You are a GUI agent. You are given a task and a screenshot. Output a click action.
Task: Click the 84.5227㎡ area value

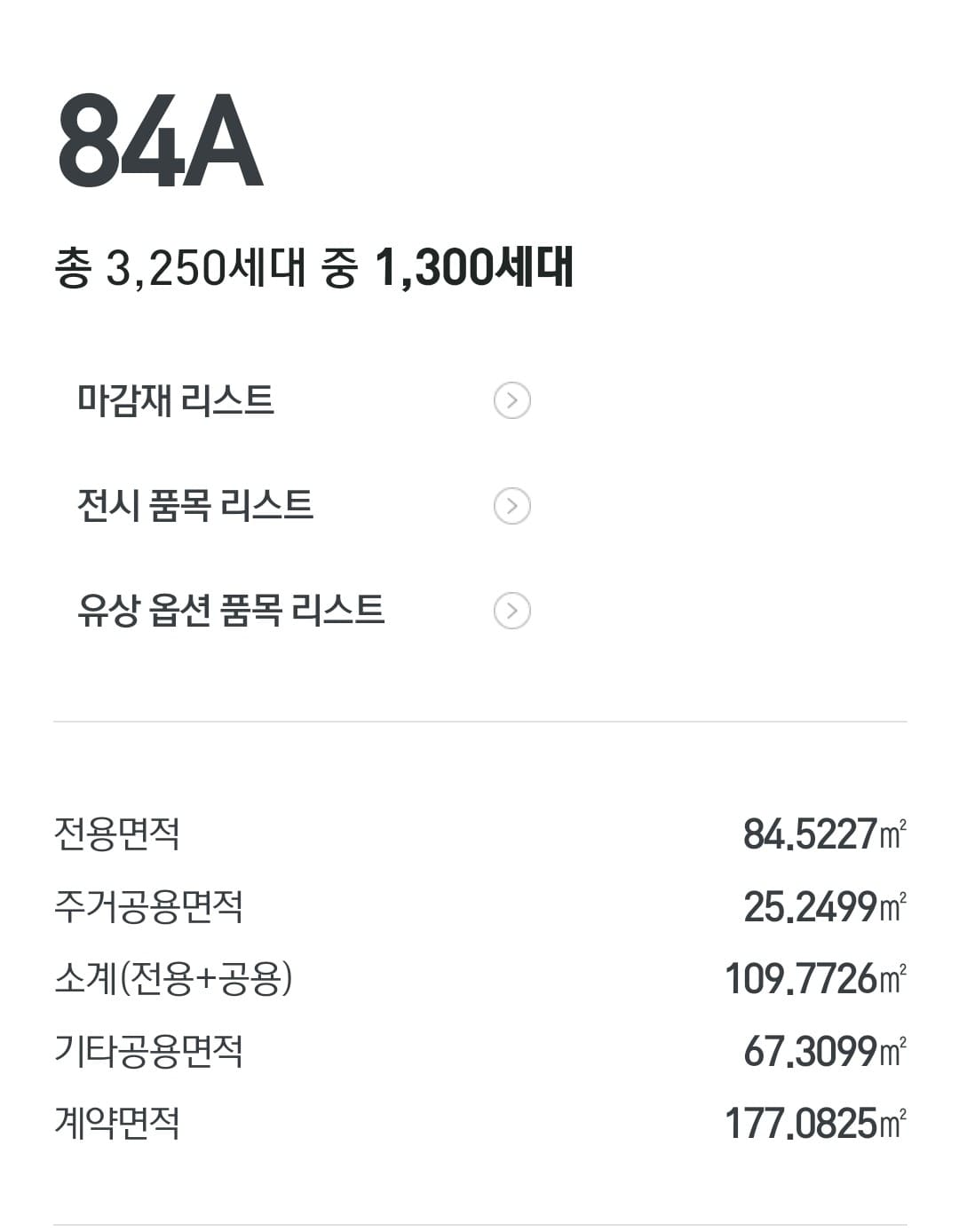[823, 834]
